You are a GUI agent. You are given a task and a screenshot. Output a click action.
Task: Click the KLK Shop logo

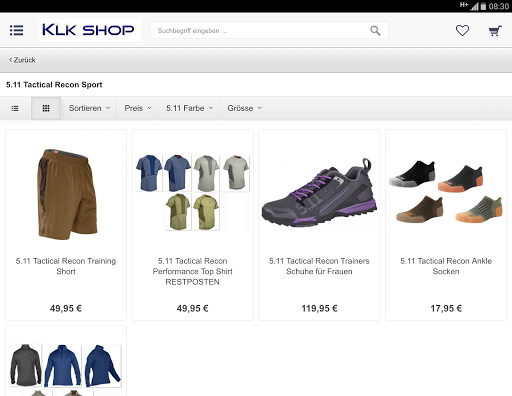click(90, 30)
